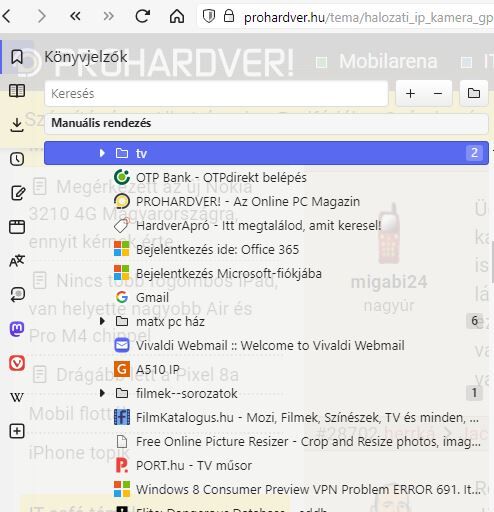Create a new bookmark folder

pyautogui.click(x=474, y=93)
